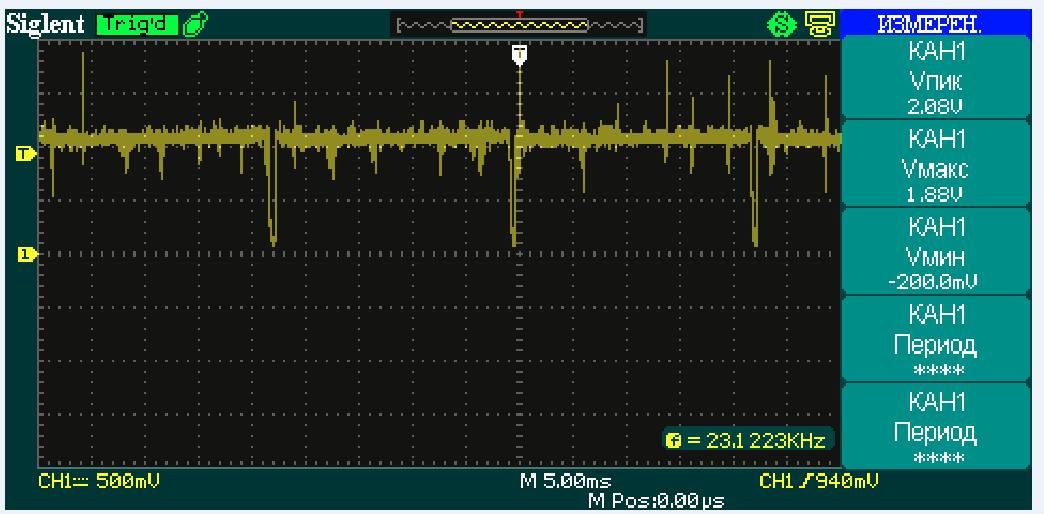
Task: Click the yellow T trigger level marker
Action: tap(25, 154)
